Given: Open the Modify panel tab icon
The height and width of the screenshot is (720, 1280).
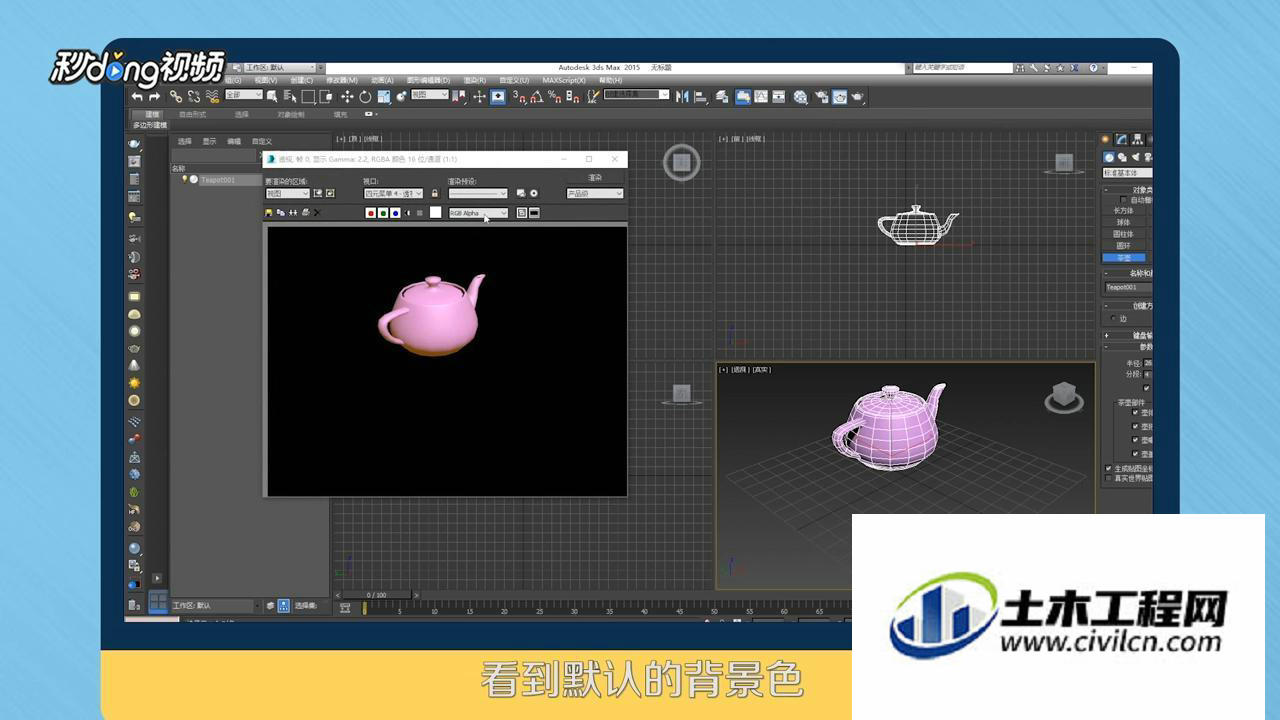Looking at the screenshot, I should (x=1120, y=139).
